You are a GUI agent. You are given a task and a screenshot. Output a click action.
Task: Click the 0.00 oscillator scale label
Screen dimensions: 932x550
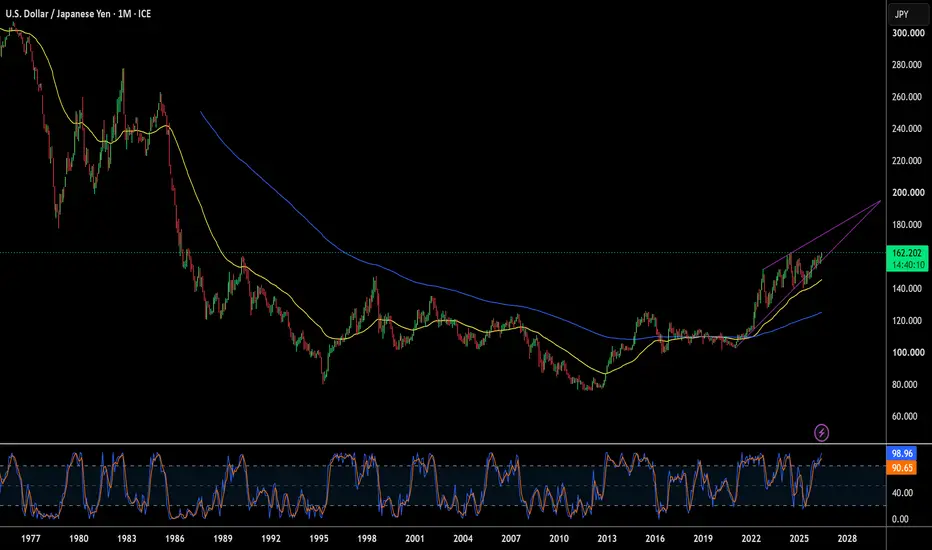[900, 519]
